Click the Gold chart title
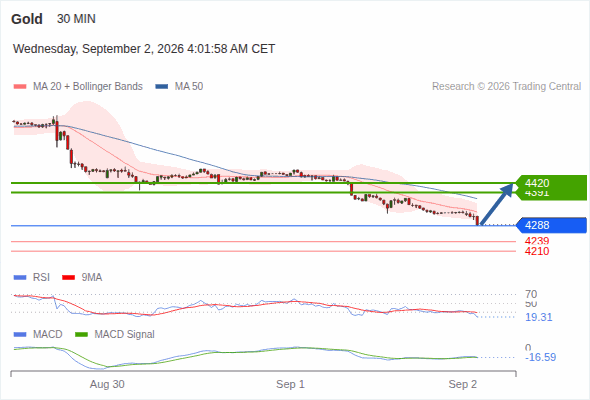Viewport: 590px width, 400px height. coord(27,19)
